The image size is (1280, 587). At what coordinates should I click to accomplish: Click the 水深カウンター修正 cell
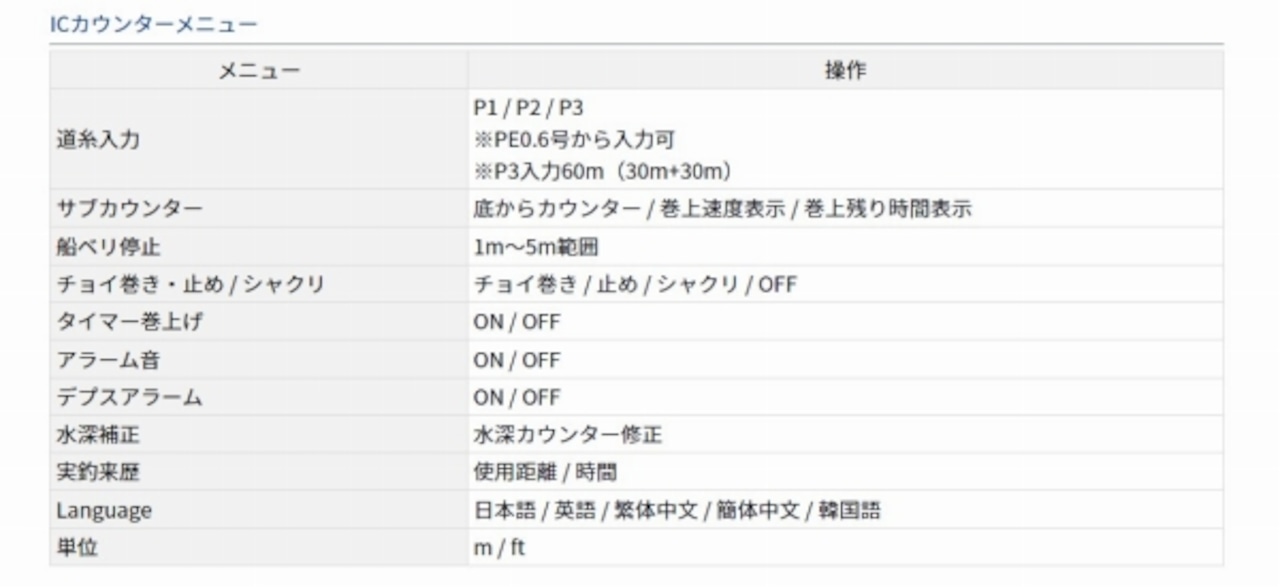(567, 435)
